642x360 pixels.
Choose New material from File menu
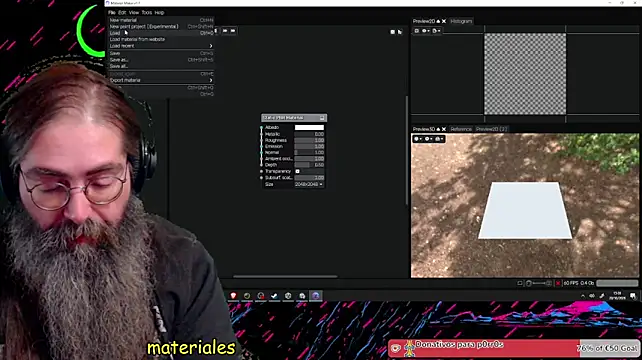coord(161,20)
